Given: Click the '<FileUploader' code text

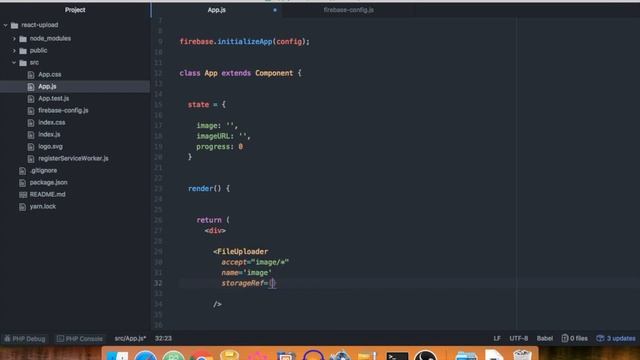Looking at the screenshot, I should pos(240,251).
